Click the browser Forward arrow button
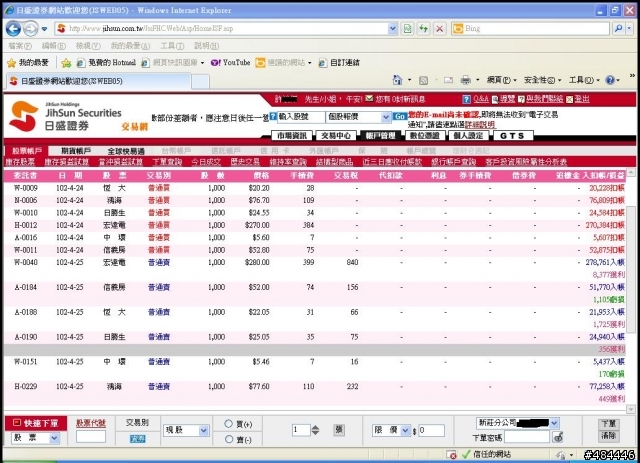 click(30, 29)
